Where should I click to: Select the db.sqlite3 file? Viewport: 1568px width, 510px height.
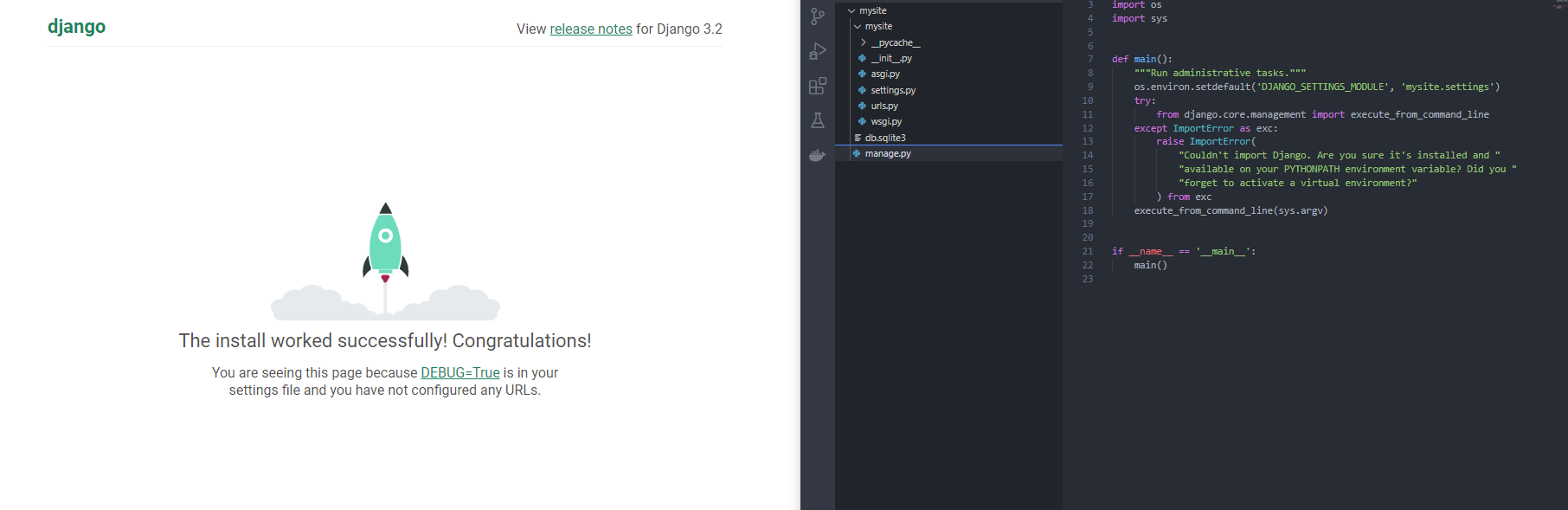[x=885, y=138]
